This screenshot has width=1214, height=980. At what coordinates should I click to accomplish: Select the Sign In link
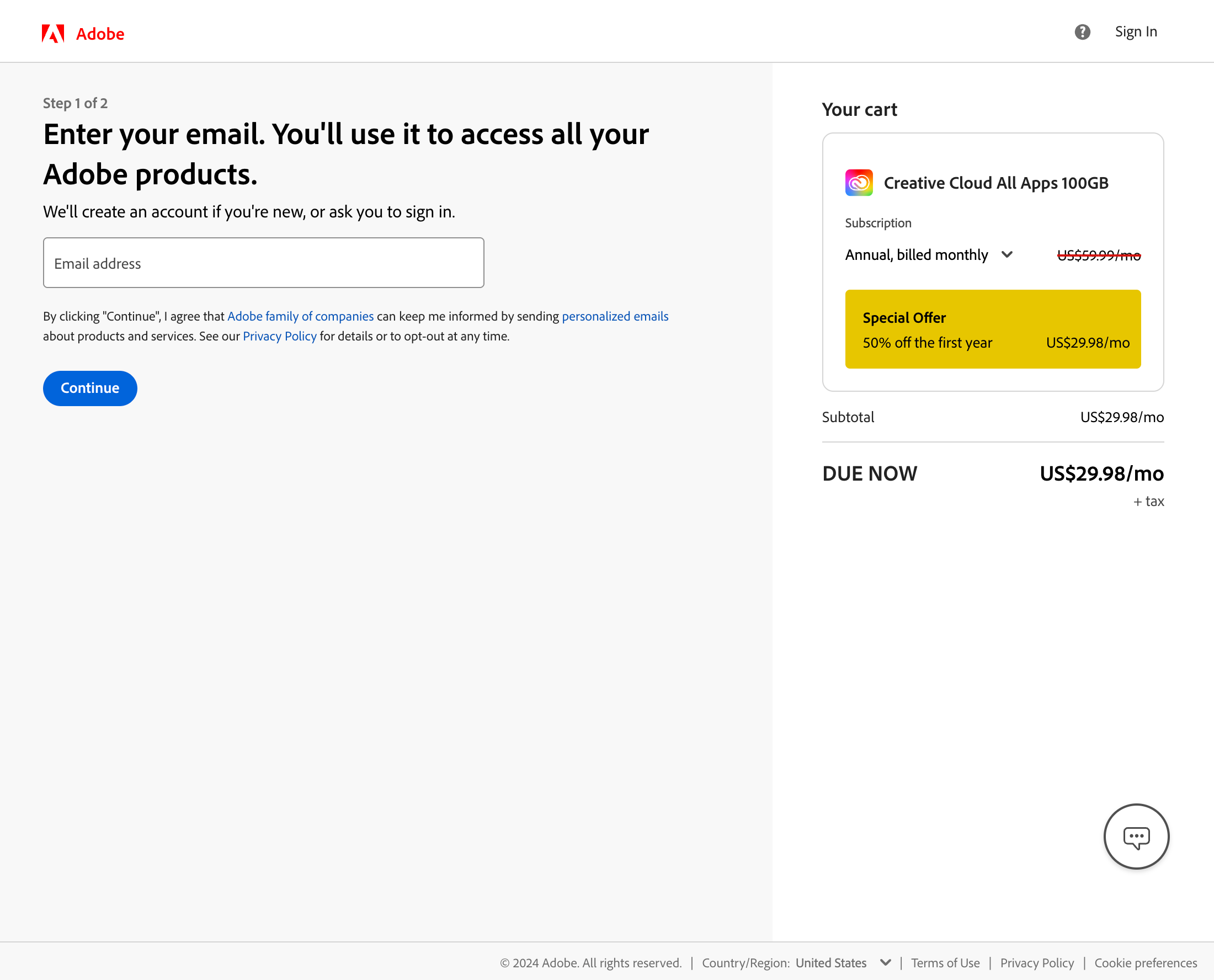1136,32
